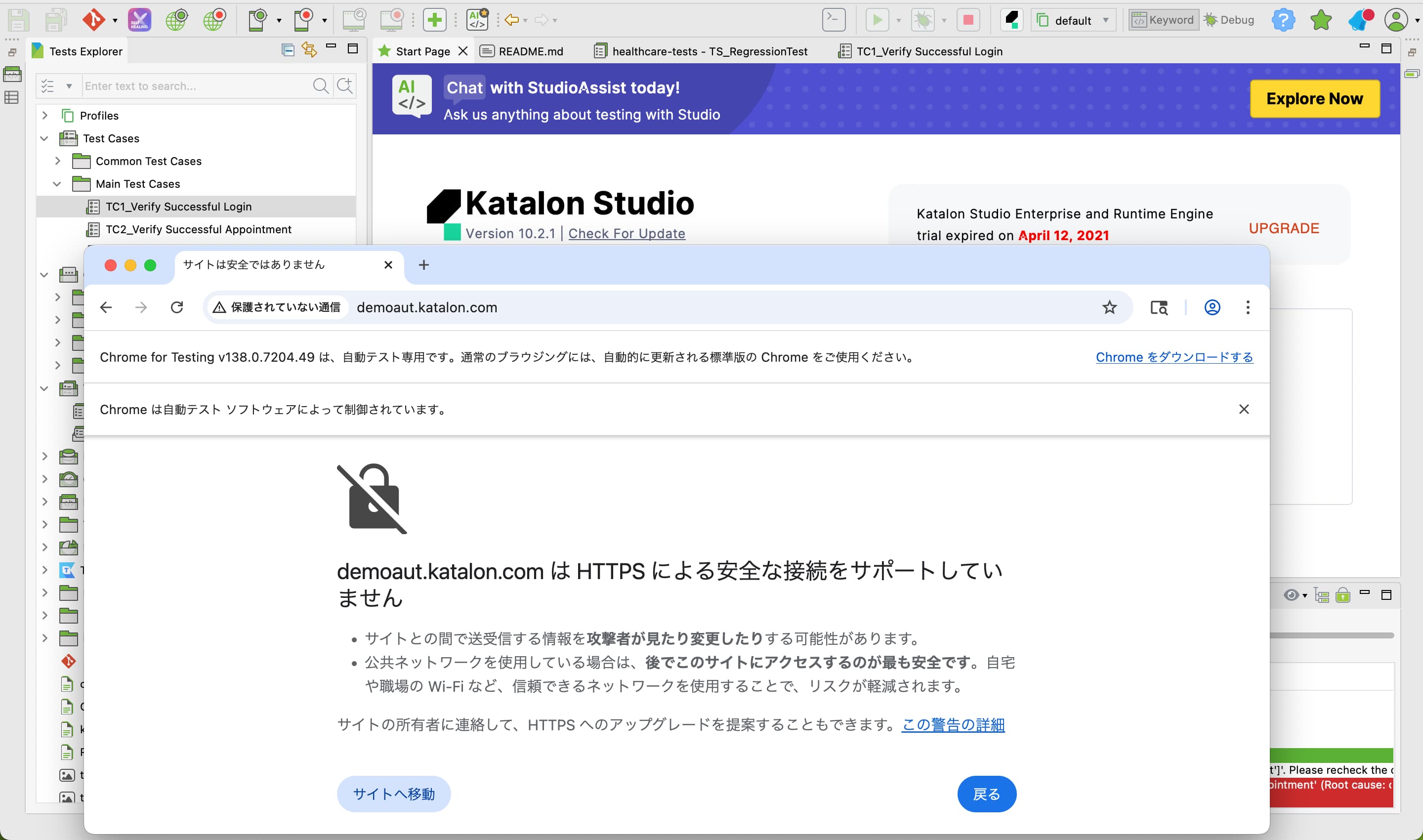Click Chrome をダウンロードする link
Screen dimensions: 1423x840
pyautogui.click(x=1174, y=357)
